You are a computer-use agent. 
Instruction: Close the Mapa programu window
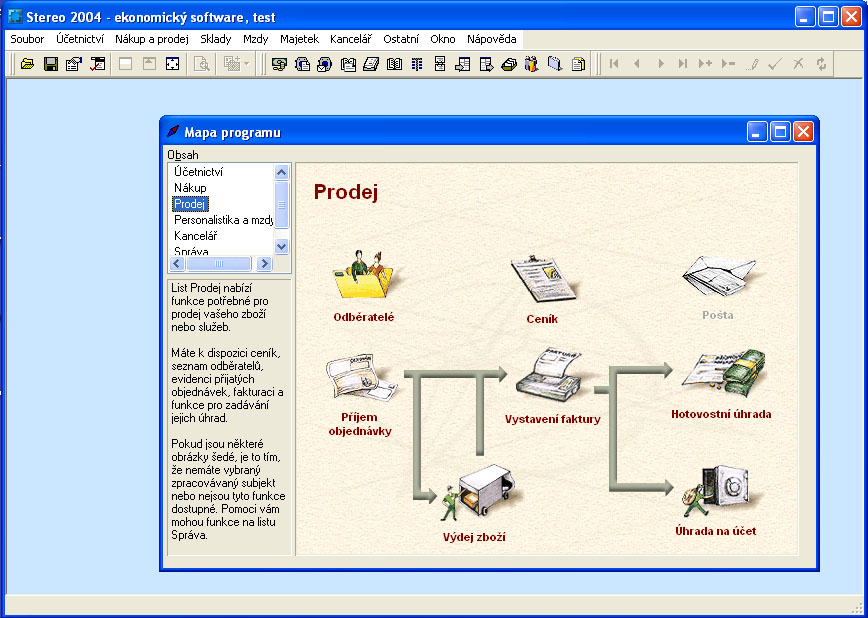[x=803, y=132]
